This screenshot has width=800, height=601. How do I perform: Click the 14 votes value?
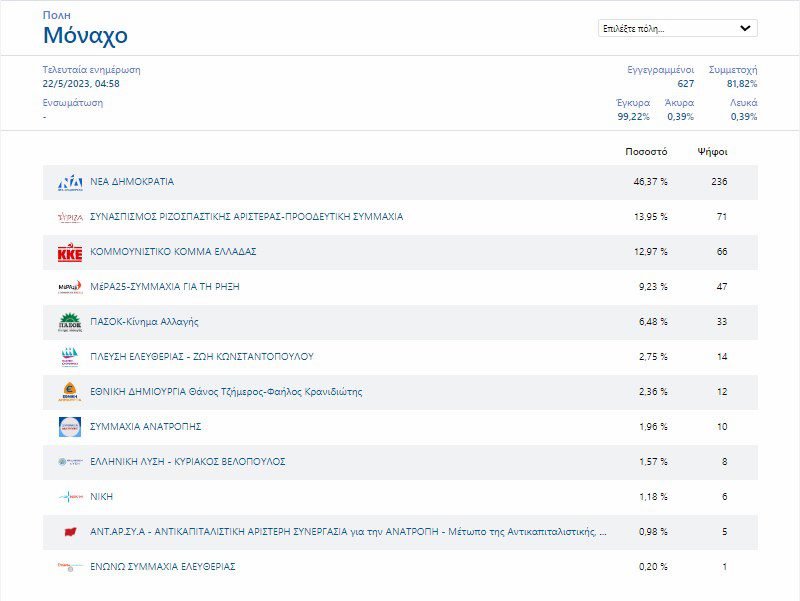[x=722, y=357]
